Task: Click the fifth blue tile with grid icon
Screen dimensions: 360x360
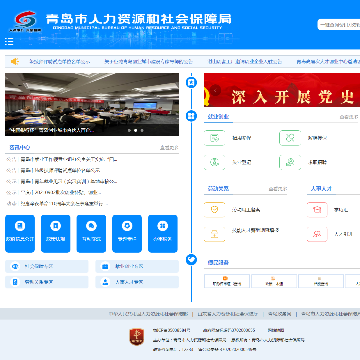Action: (x=163, y=234)
